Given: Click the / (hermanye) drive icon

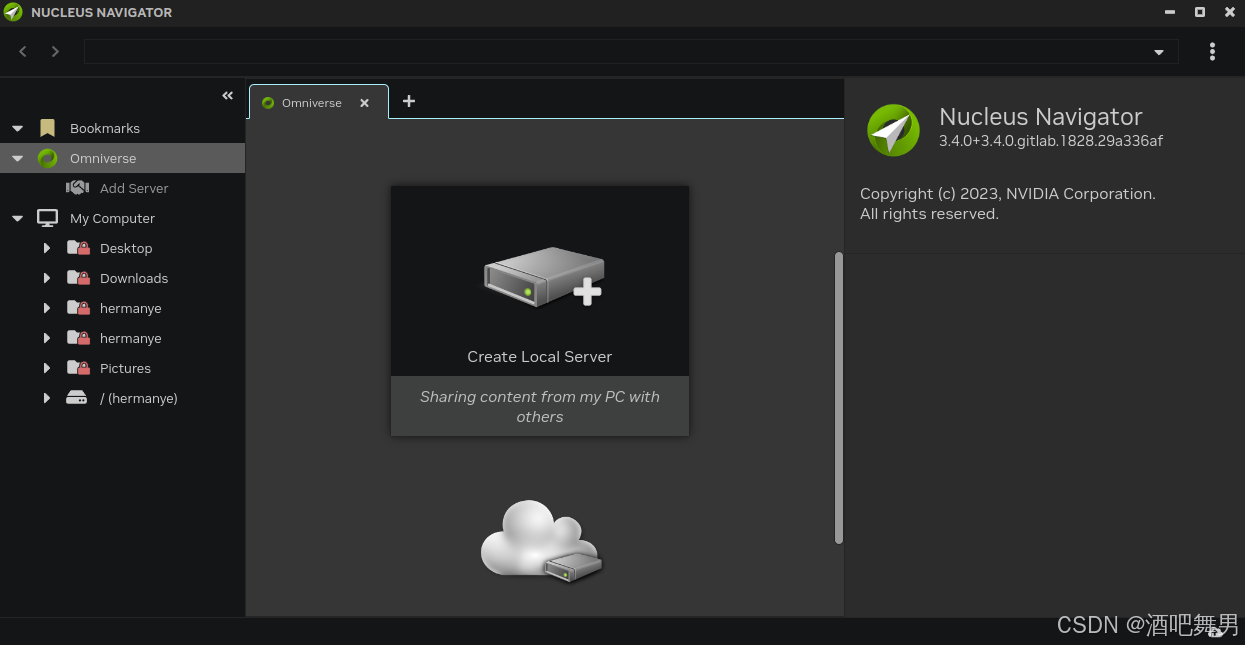Looking at the screenshot, I should coord(77,398).
